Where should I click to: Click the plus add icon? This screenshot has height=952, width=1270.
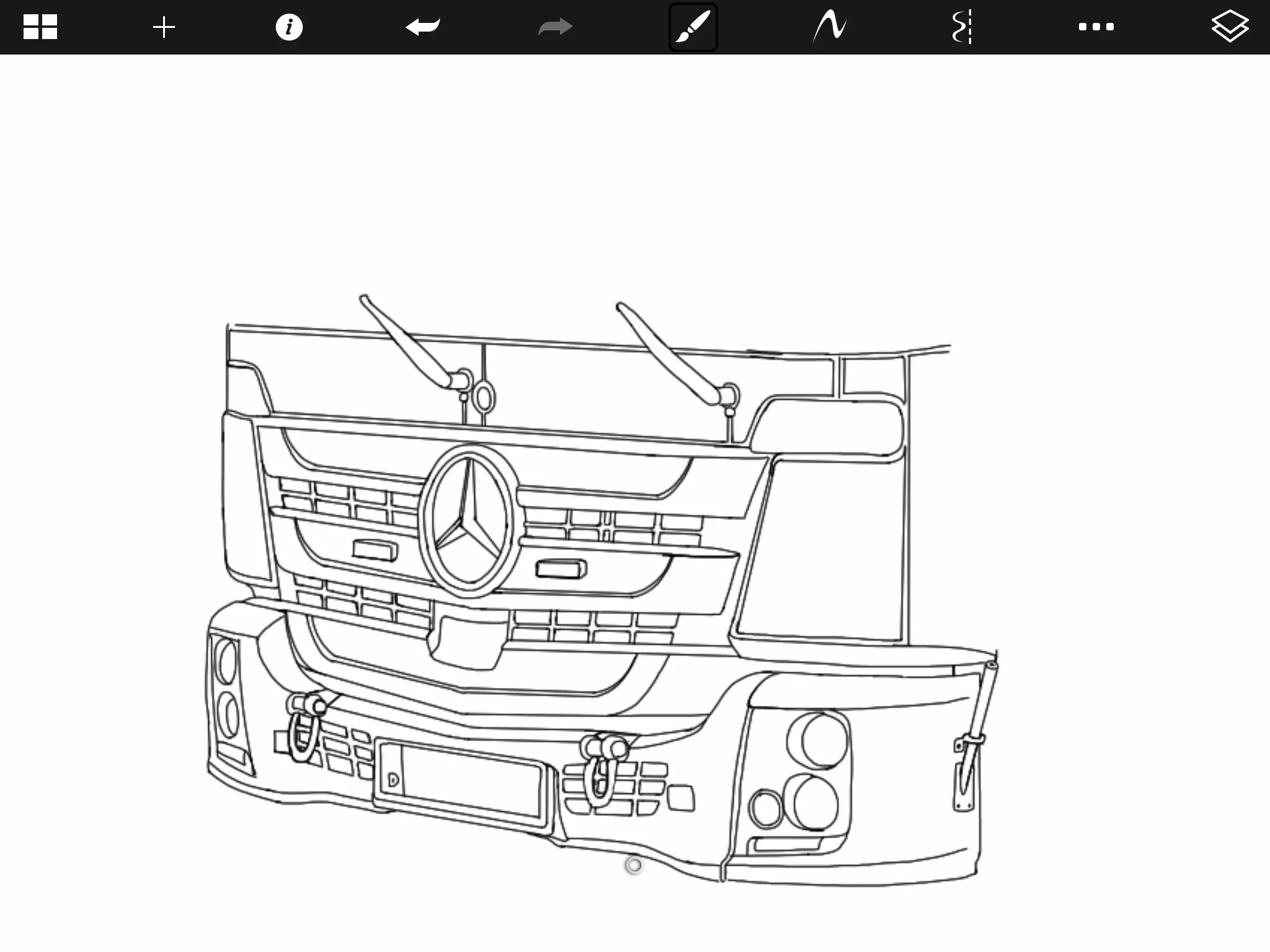coord(164,27)
